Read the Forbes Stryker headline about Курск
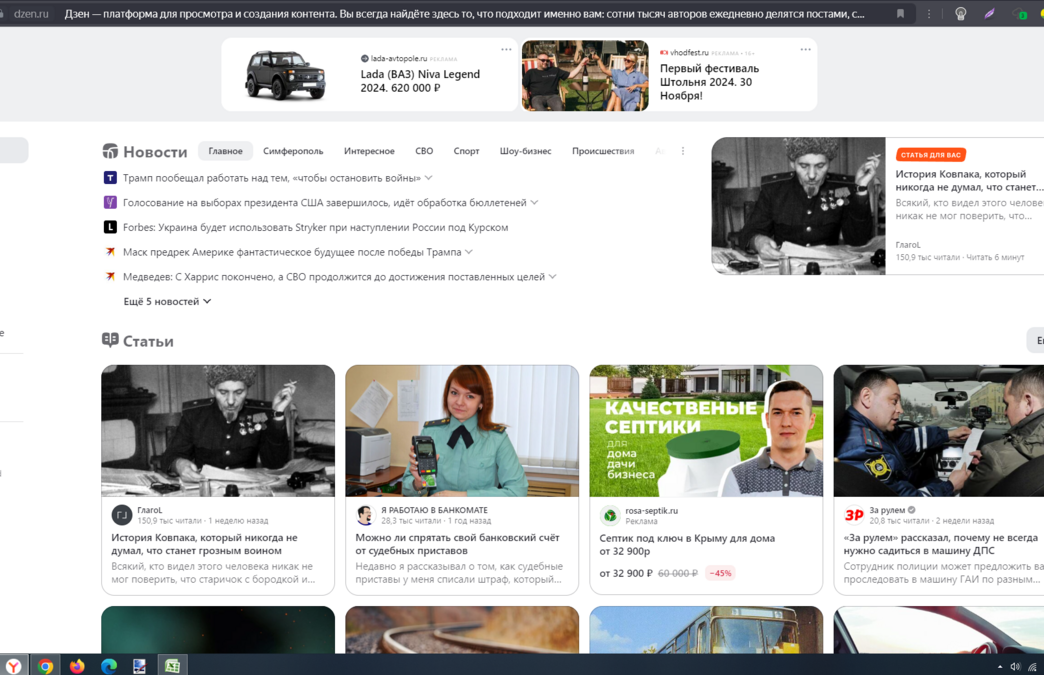This screenshot has height=675, width=1044. pyautogui.click(x=316, y=227)
